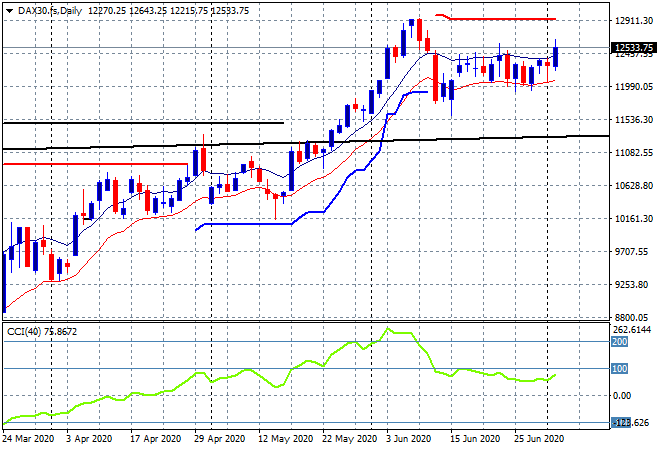Select the CCI(40) 75.8672 indicator label
660x450 pixels.
(x=42, y=332)
